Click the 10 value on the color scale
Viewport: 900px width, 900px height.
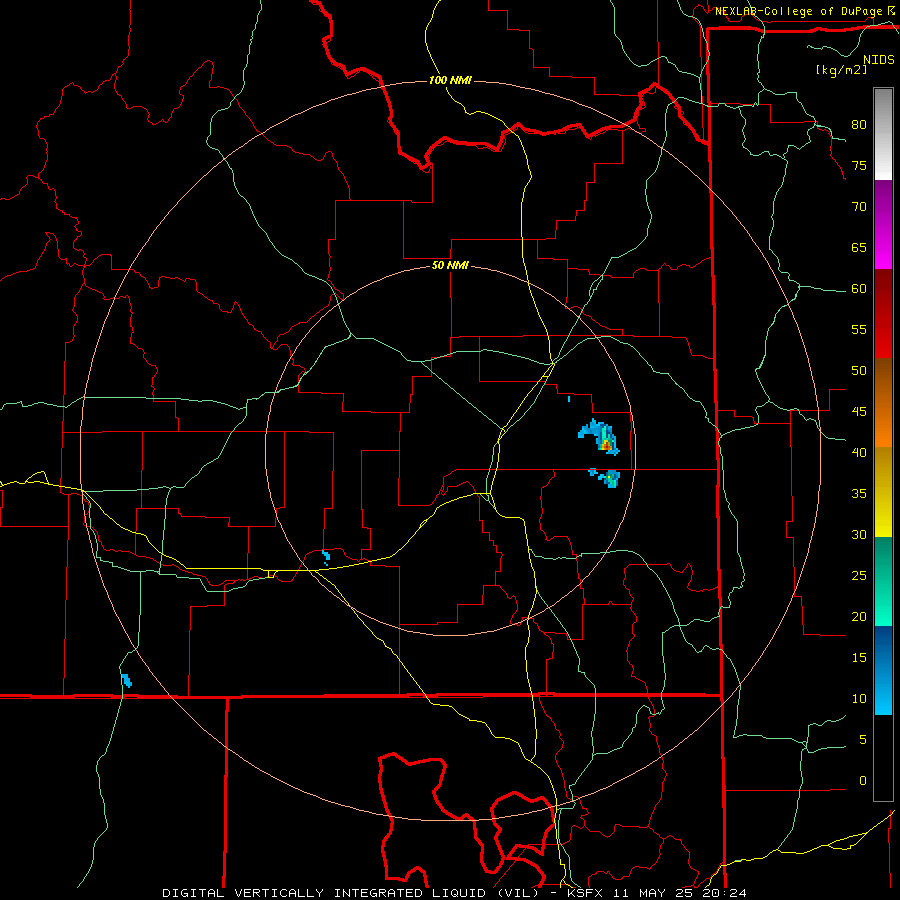(x=859, y=699)
